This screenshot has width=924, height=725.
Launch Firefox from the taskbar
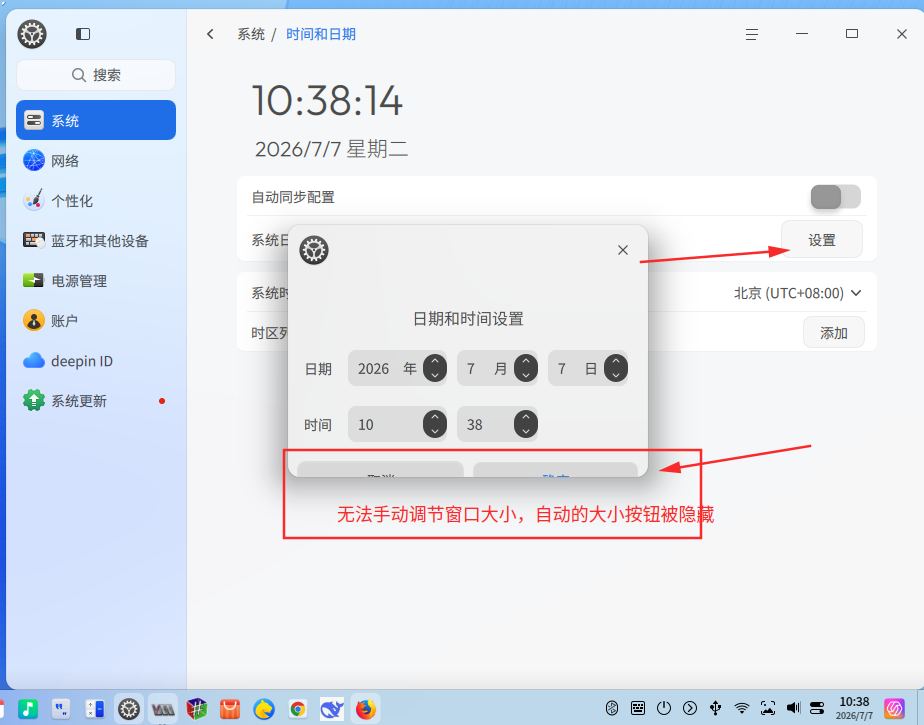click(365, 708)
